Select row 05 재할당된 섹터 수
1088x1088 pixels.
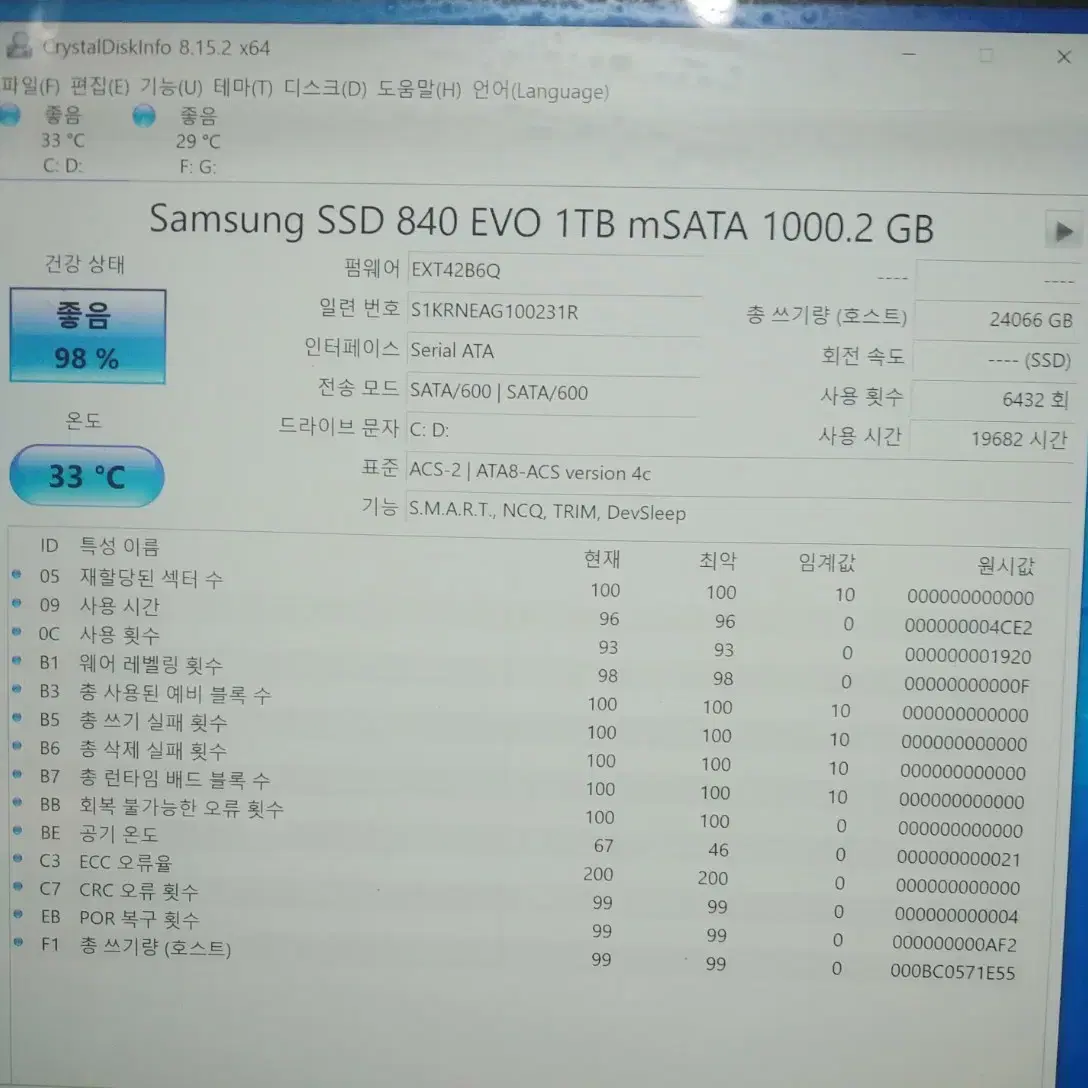click(524, 586)
